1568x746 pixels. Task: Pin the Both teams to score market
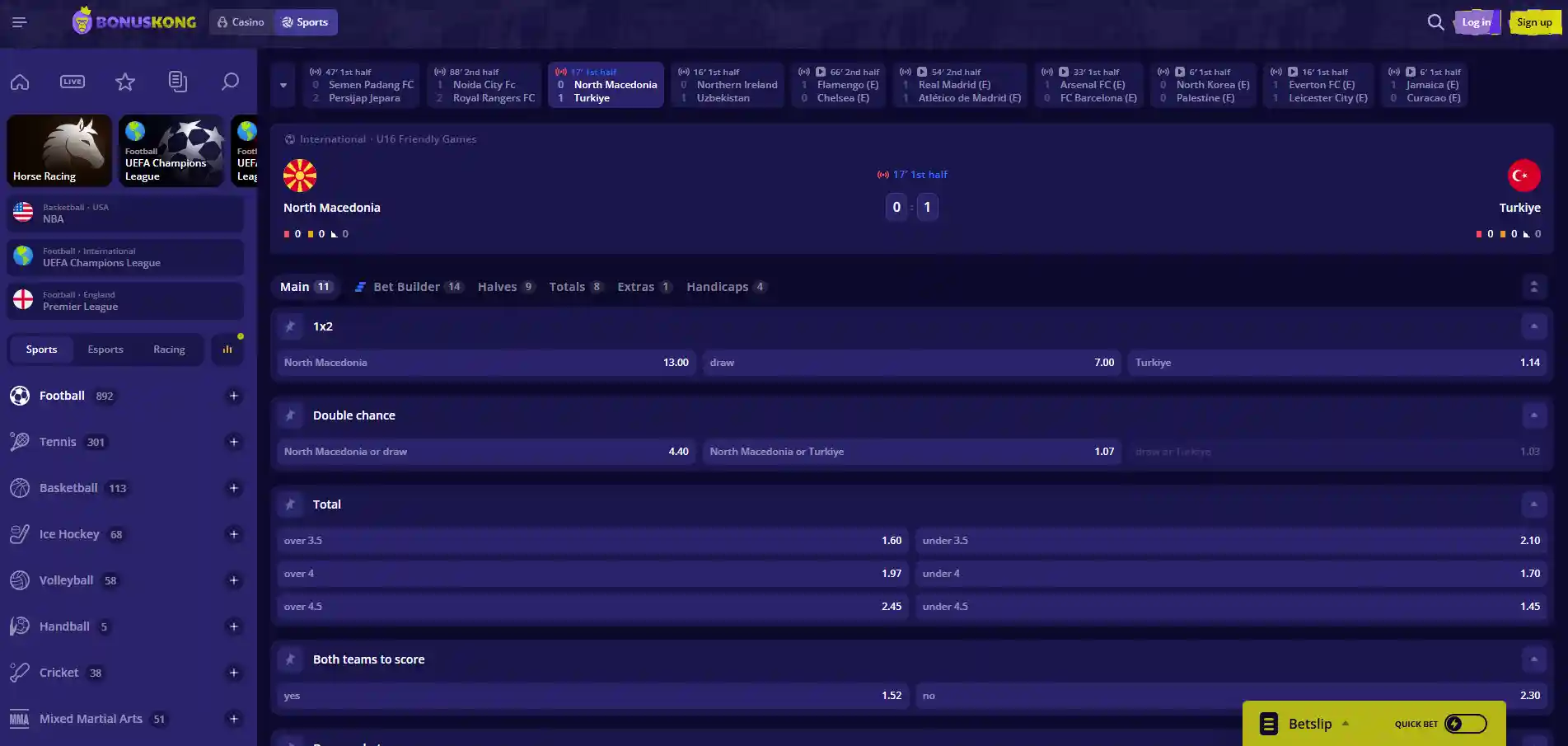tap(290, 659)
